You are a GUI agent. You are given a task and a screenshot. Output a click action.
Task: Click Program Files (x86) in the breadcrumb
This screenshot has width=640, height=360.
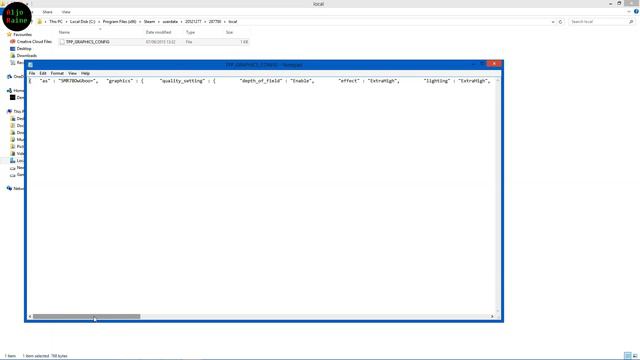pos(120,21)
